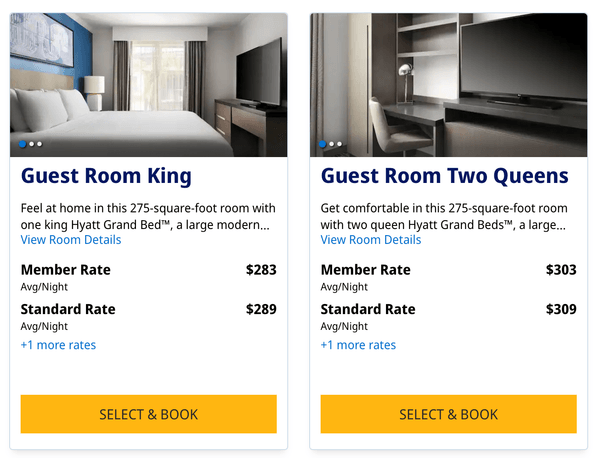The width and height of the screenshot is (600, 458).
Task: Select third carousel dot on Two Queens photo
Action: pyautogui.click(x=340, y=145)
